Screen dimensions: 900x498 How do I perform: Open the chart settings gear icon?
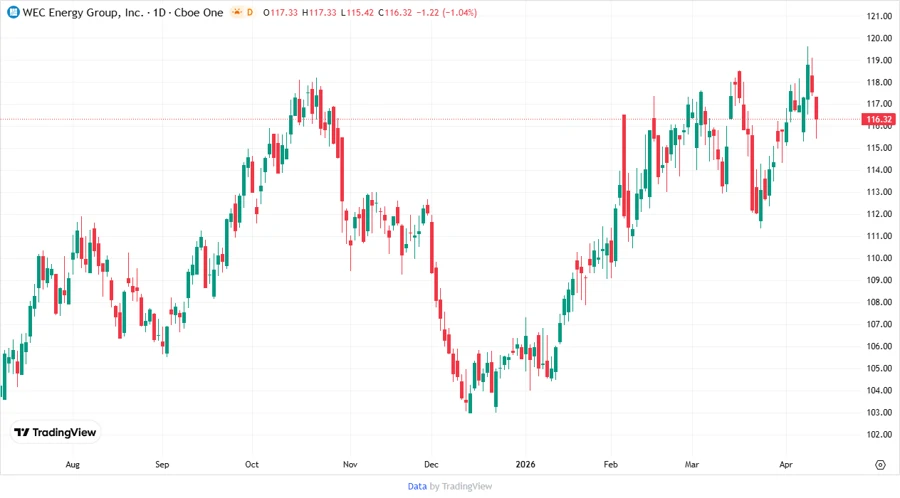point(880,465)
